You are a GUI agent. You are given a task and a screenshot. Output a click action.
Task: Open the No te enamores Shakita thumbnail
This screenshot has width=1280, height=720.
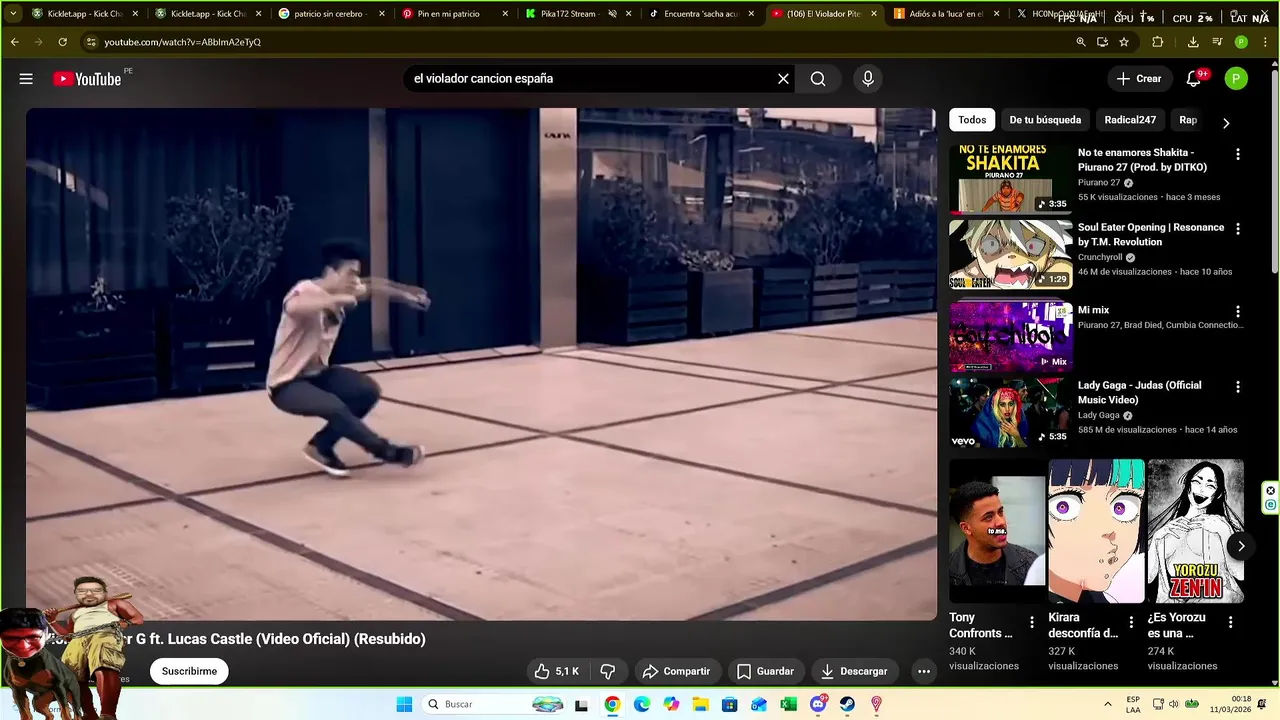point(1010,179)
